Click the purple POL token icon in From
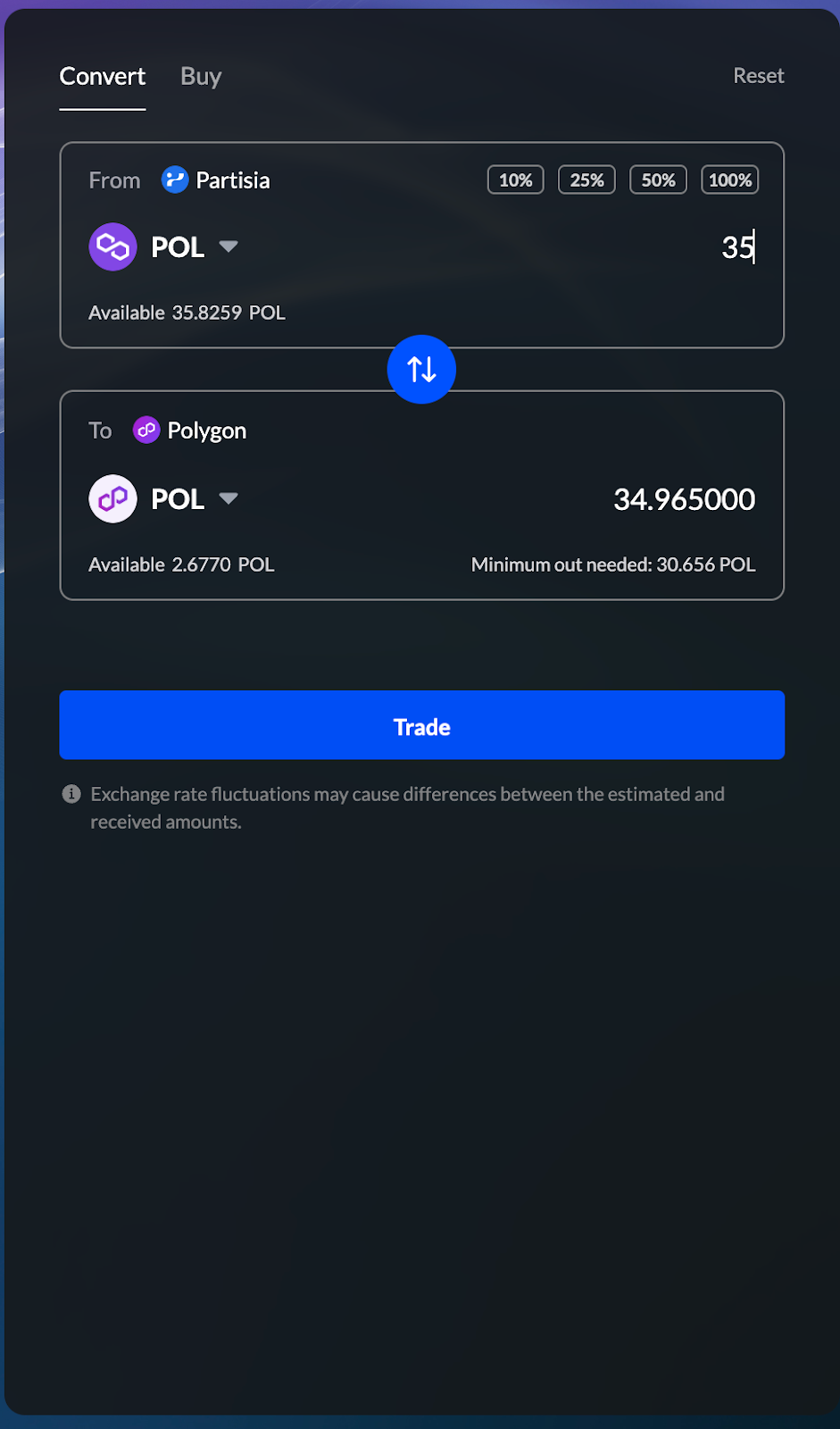840x1429 pixels. [x=112, y=247]
